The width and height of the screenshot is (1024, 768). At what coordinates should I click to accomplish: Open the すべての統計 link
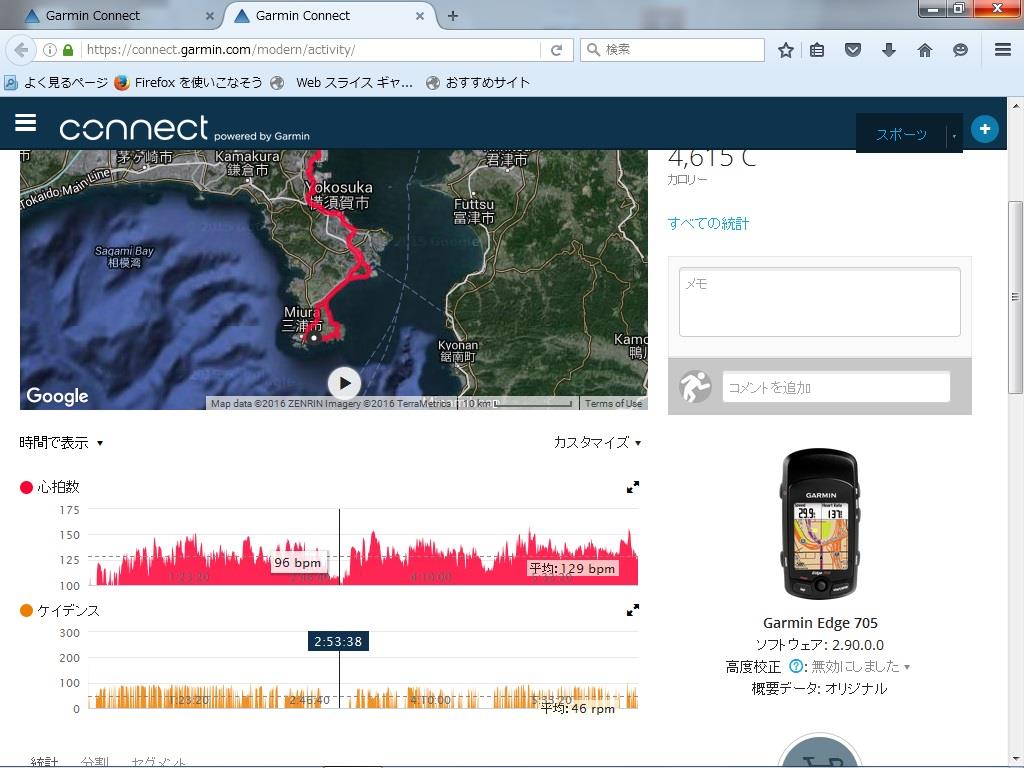click(708, 223)
